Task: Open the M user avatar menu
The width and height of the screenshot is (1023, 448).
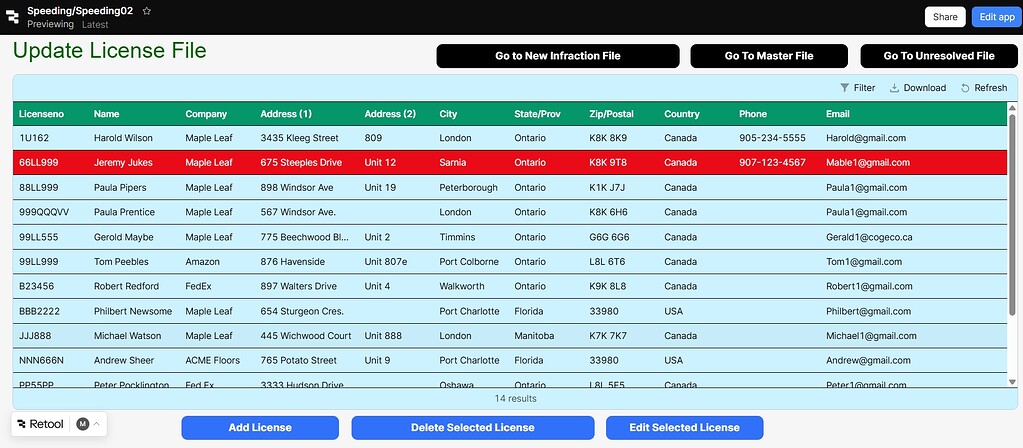Action: (x=82, y=424)
